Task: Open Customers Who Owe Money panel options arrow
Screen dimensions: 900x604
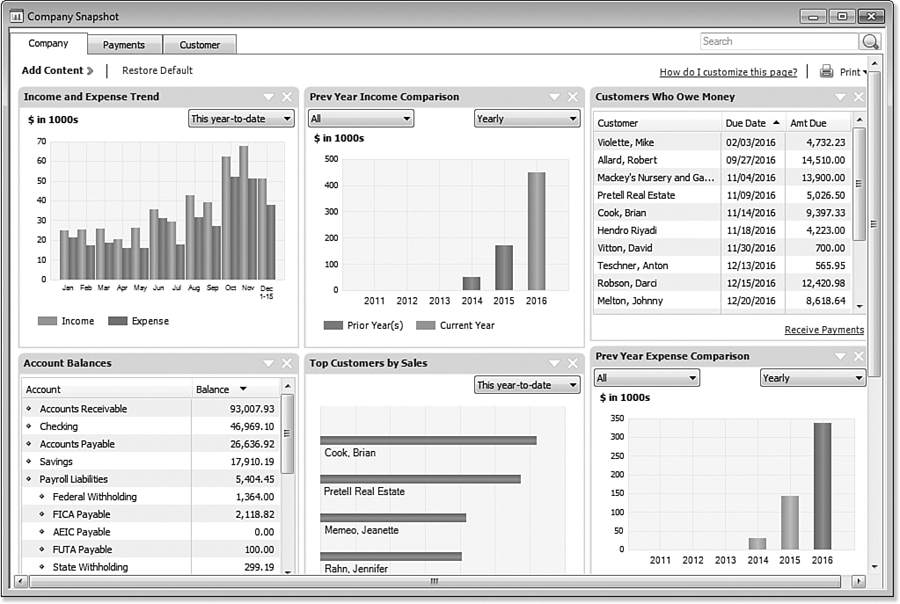Action: pyautogui.click(x=840, y=97)
